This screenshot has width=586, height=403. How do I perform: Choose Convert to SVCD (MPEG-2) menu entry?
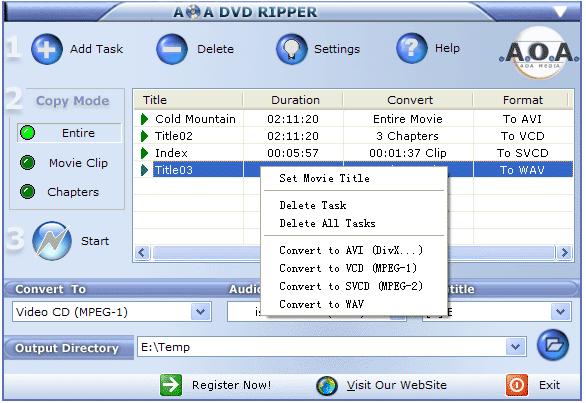coord(351,286)
